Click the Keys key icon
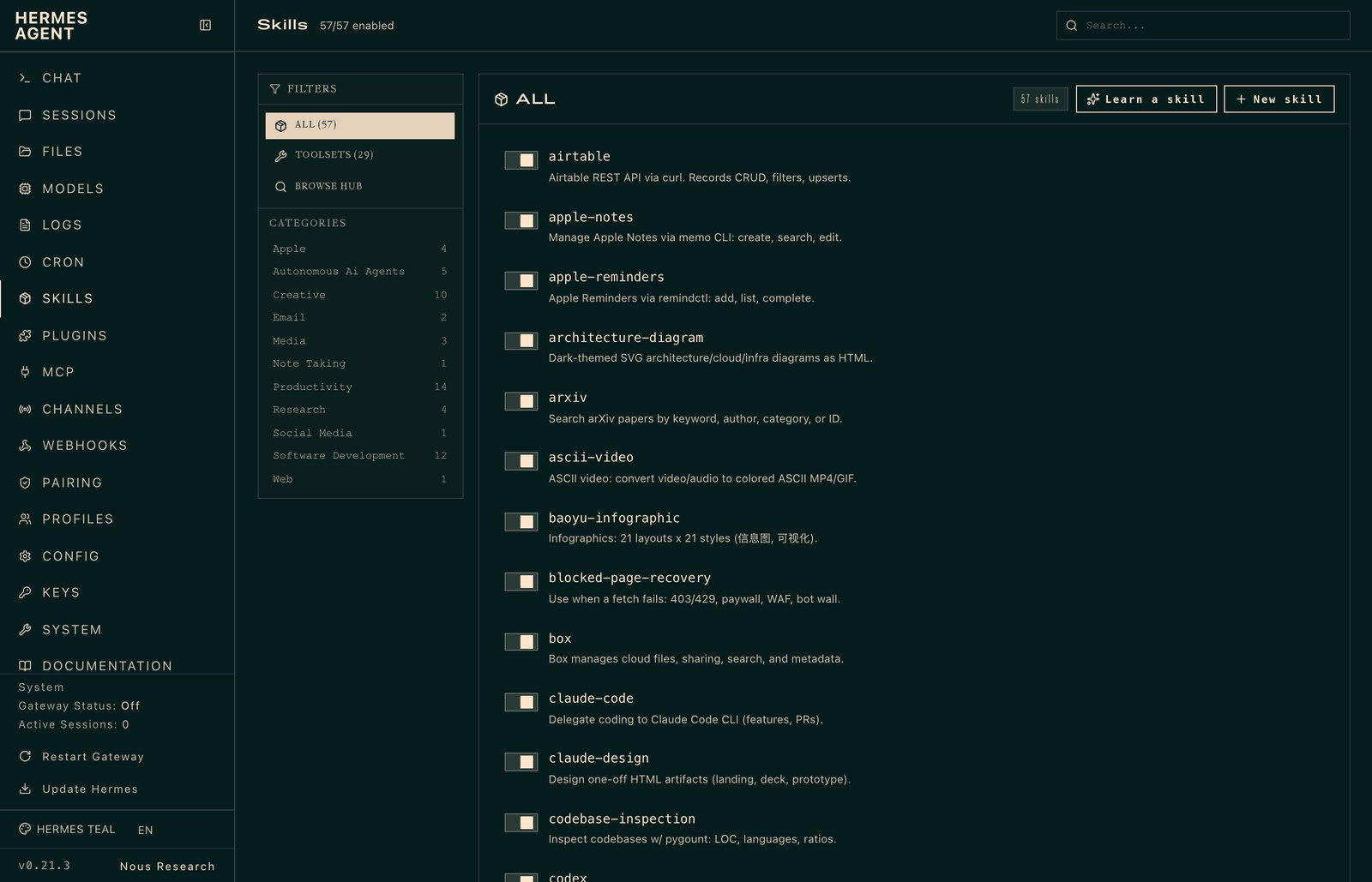 25,592
